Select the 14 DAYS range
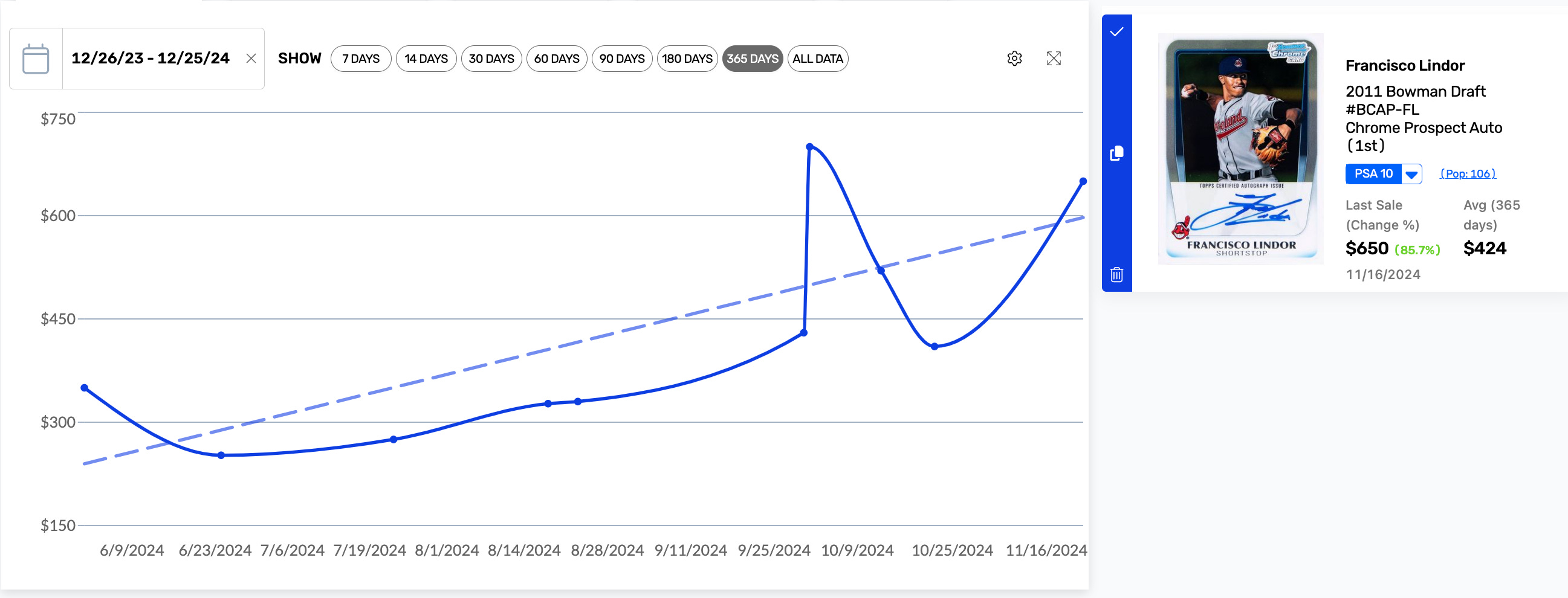1568x598 pixels. (426, 59)
